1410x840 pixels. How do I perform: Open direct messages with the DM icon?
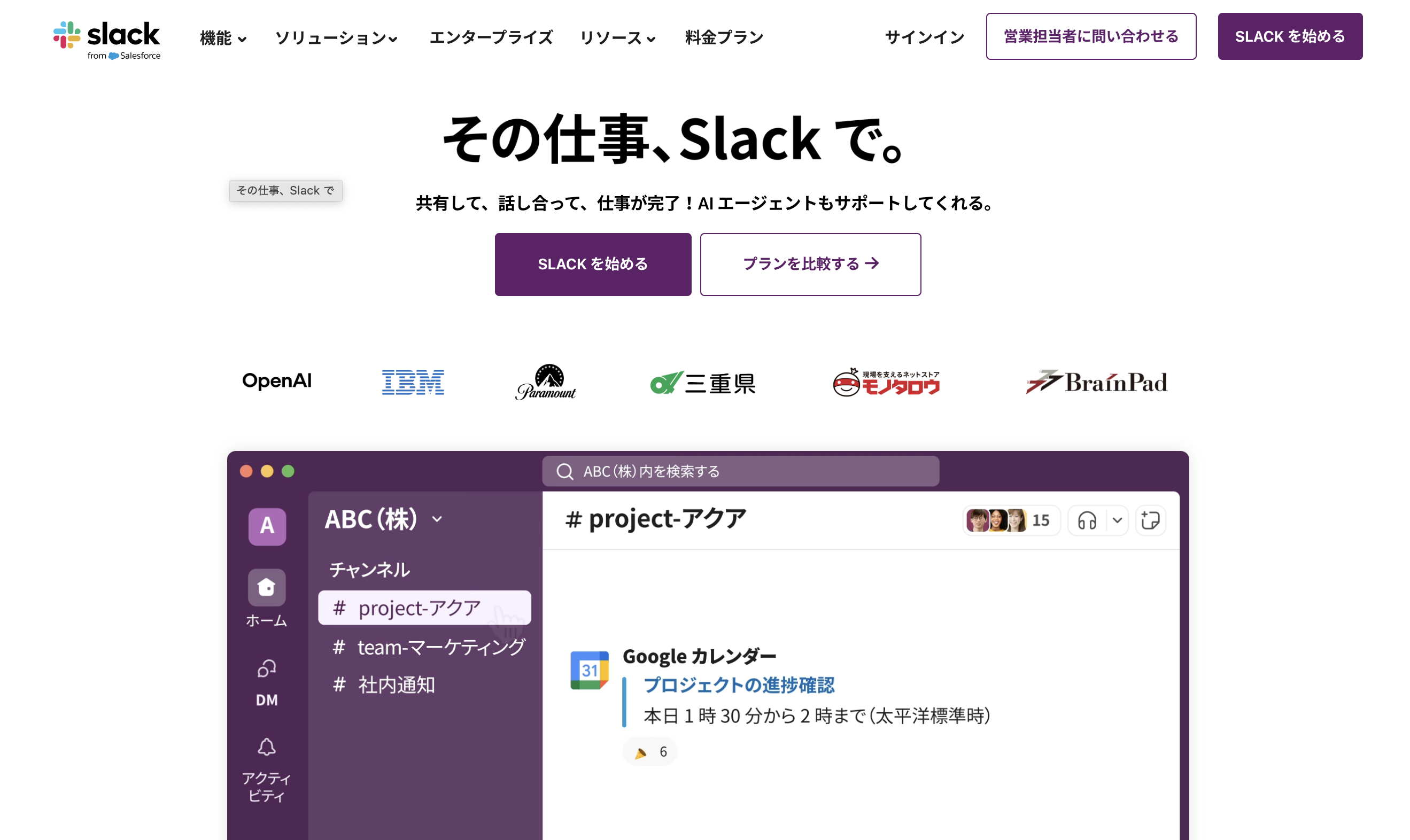(x=266, y=670)
